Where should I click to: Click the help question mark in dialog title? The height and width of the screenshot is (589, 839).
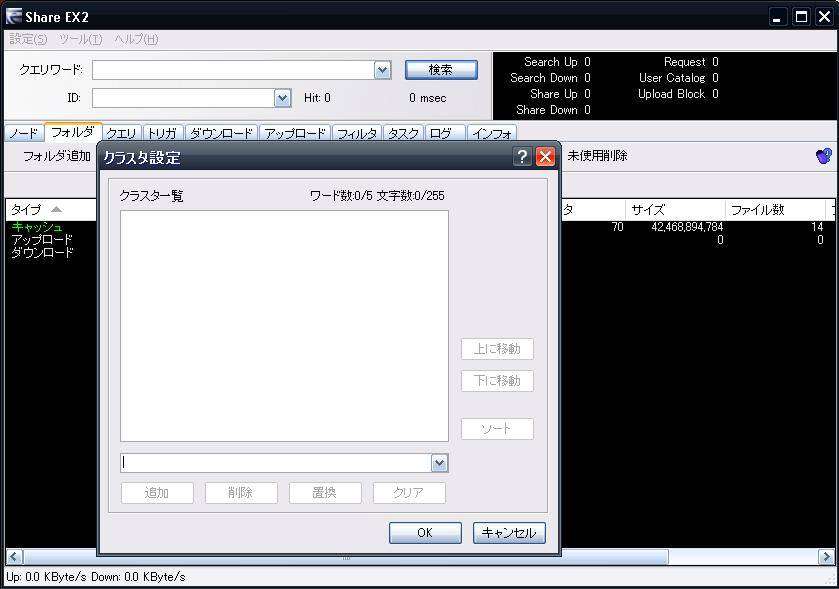coord(522,157)
